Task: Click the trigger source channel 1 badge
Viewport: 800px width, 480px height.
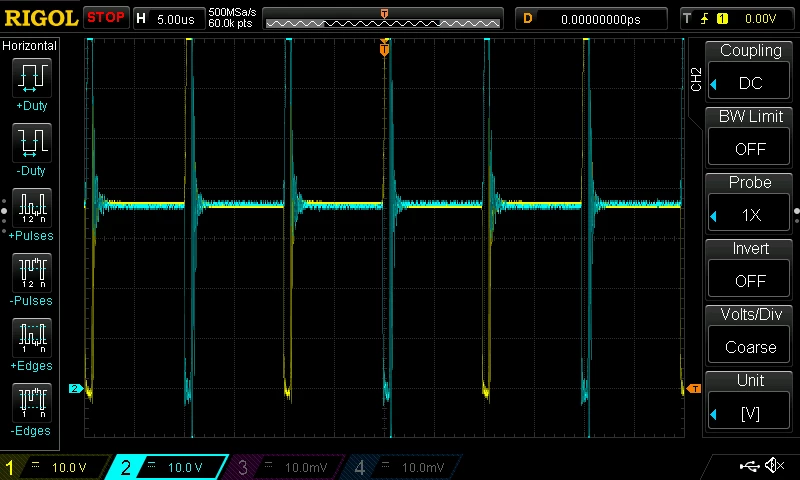Action: pos(722,19)
